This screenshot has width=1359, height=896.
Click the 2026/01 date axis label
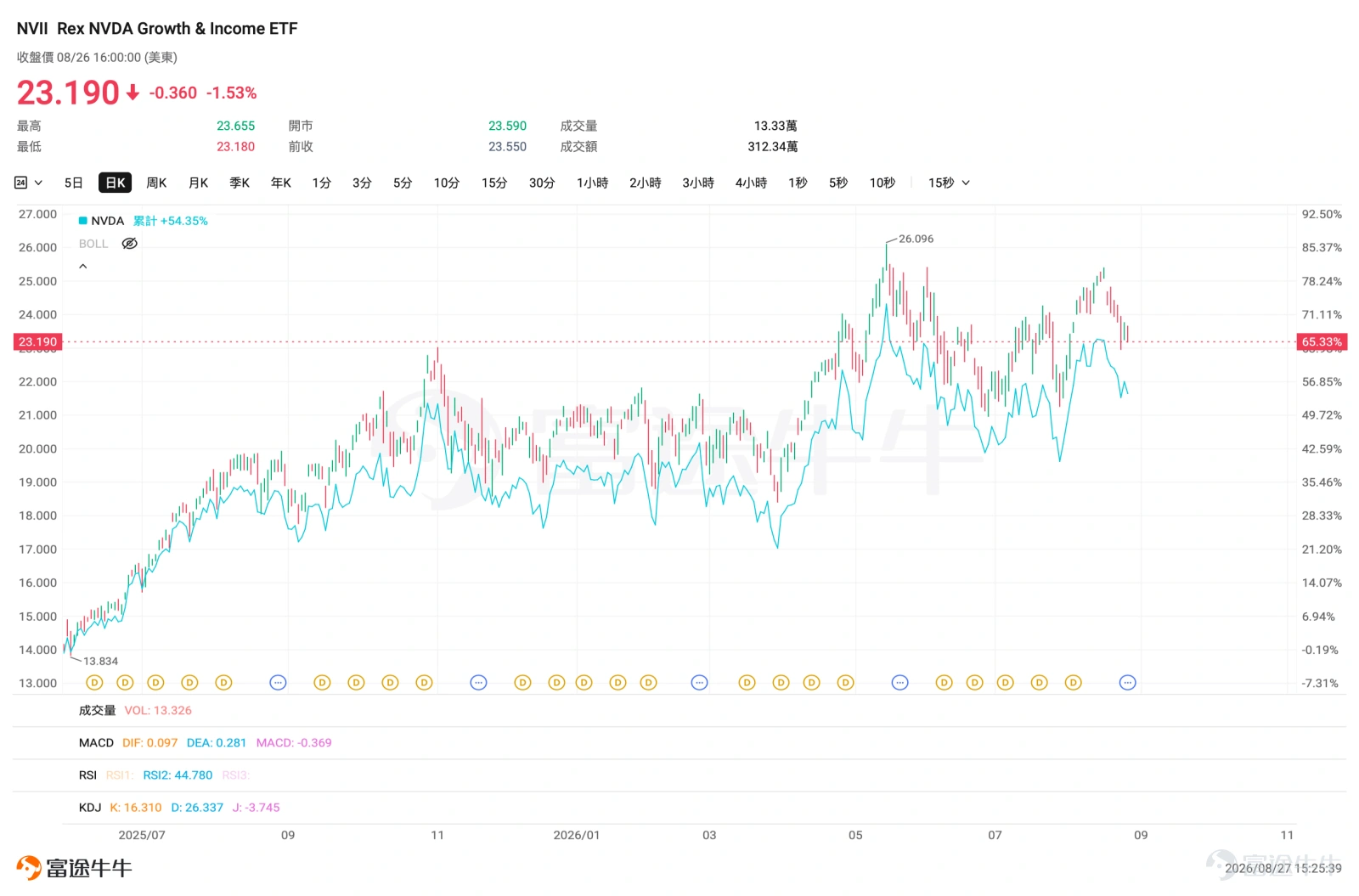(577, 835)
